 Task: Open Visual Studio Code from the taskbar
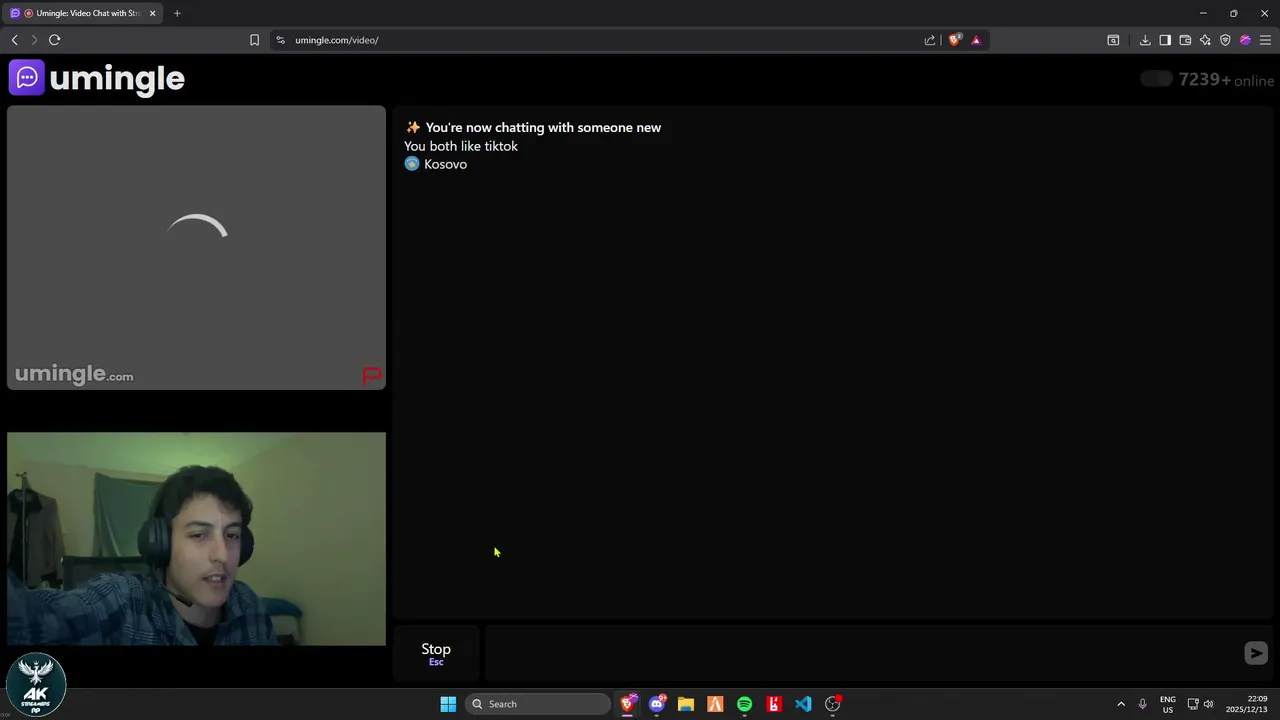803,704
